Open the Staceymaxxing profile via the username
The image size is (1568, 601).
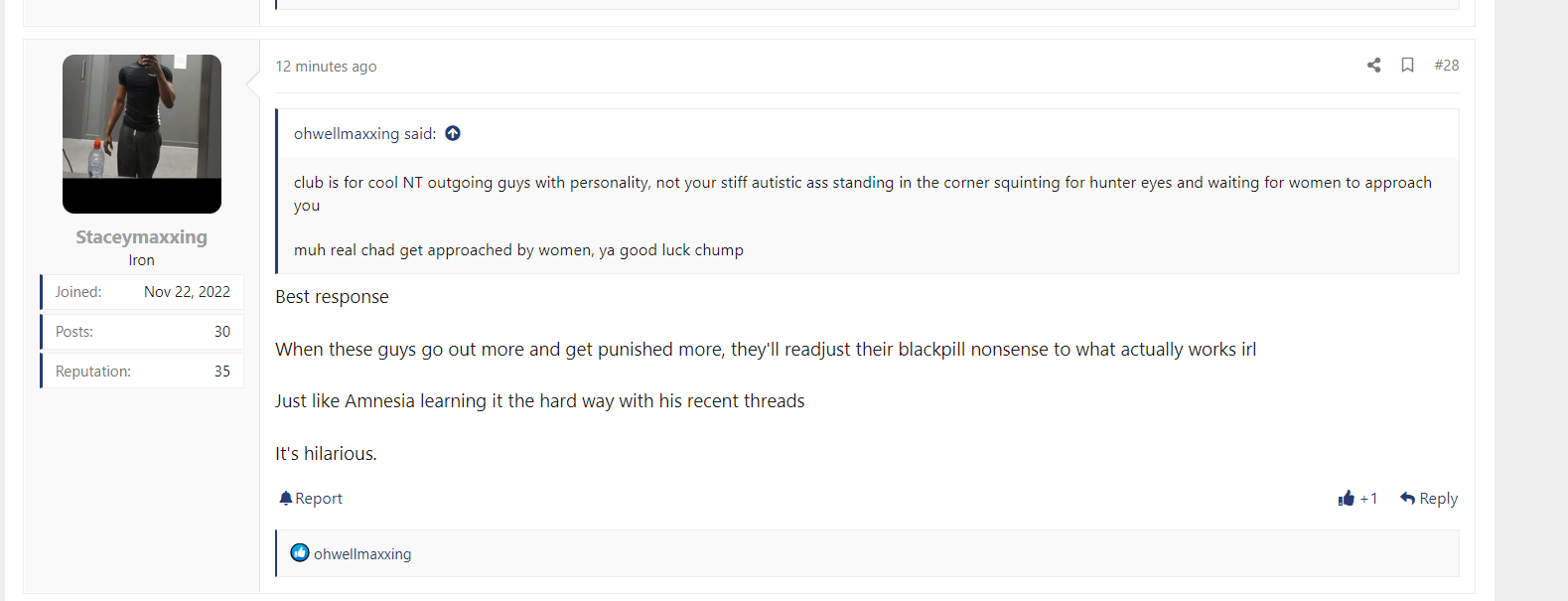[141, 236]
